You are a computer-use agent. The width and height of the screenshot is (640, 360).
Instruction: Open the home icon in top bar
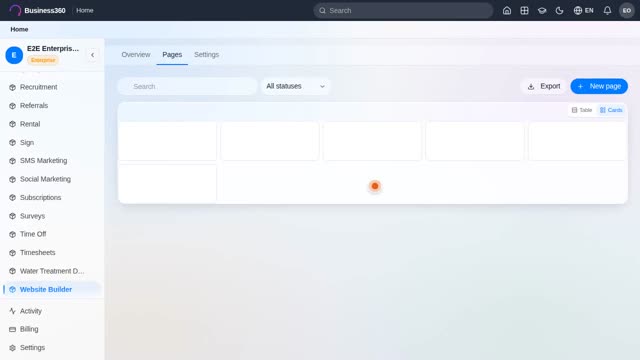[507, 11]
